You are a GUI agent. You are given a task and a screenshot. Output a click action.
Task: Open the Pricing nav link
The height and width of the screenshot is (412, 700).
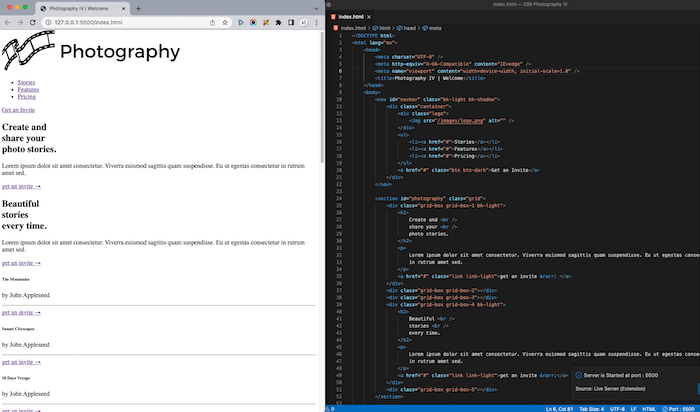coord(27,97)
